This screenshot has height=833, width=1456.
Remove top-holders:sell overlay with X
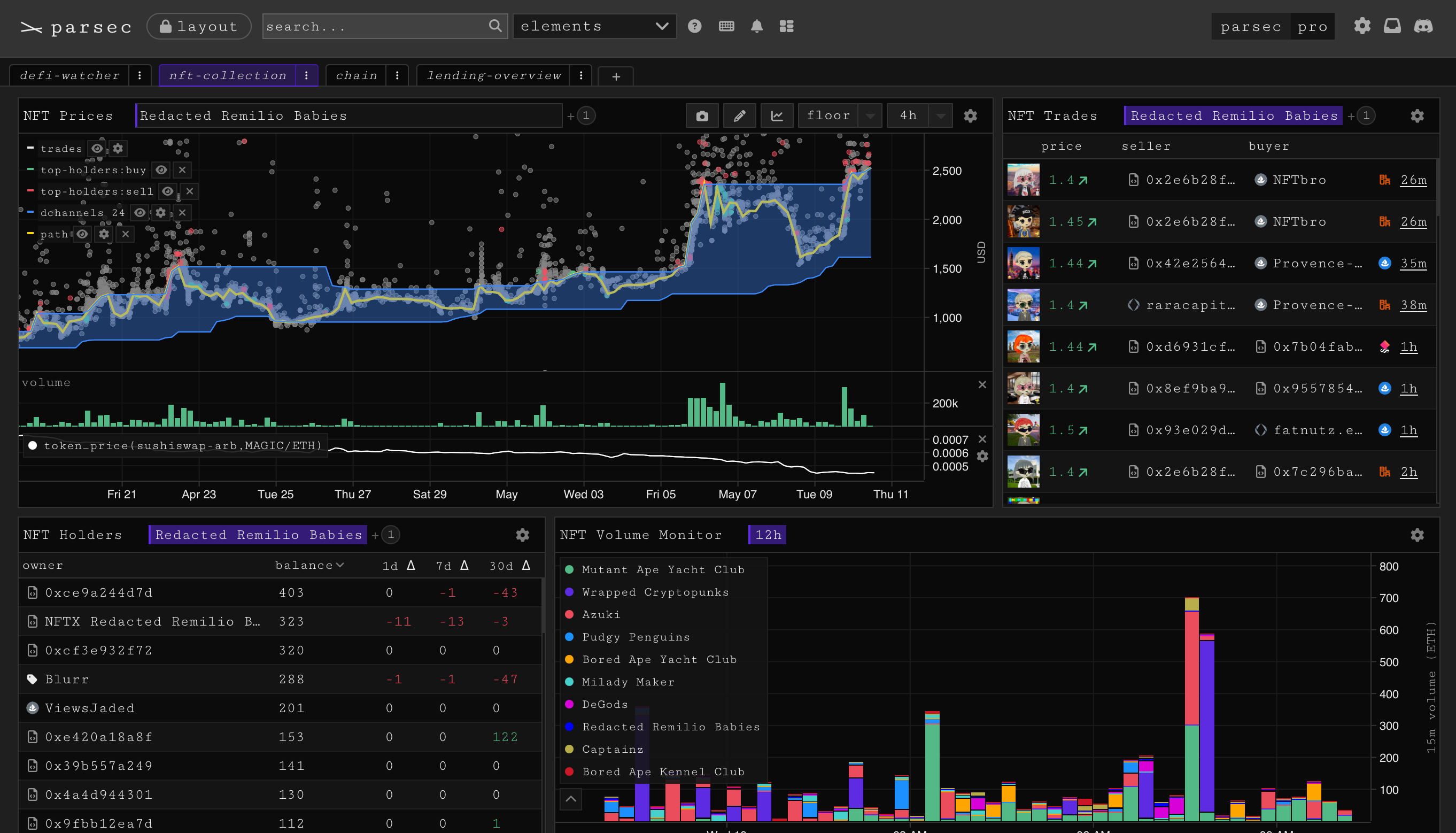190,191
